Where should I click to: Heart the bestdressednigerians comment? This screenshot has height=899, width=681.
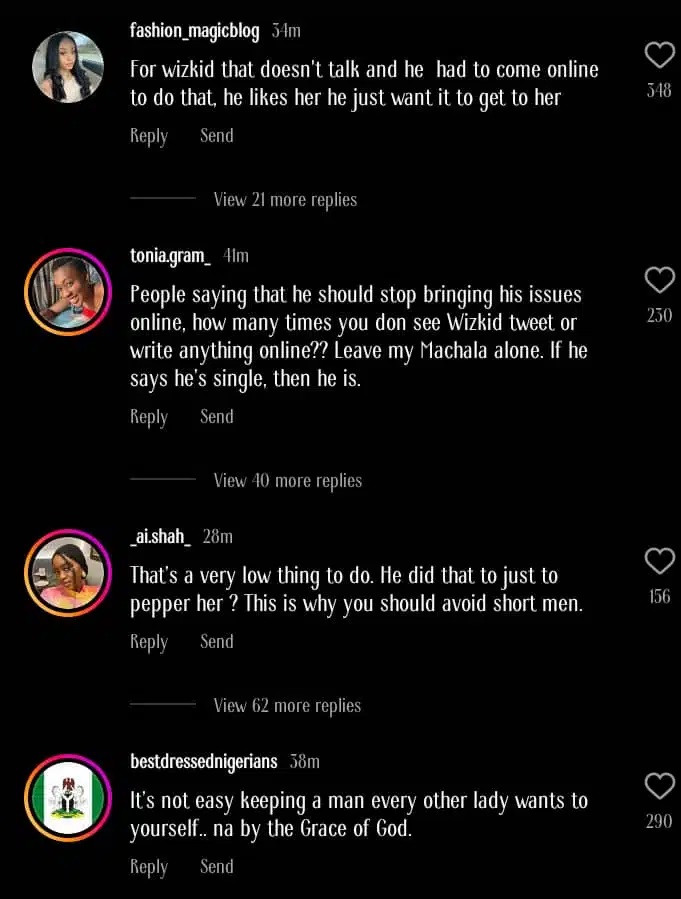(x=659, y=786)
